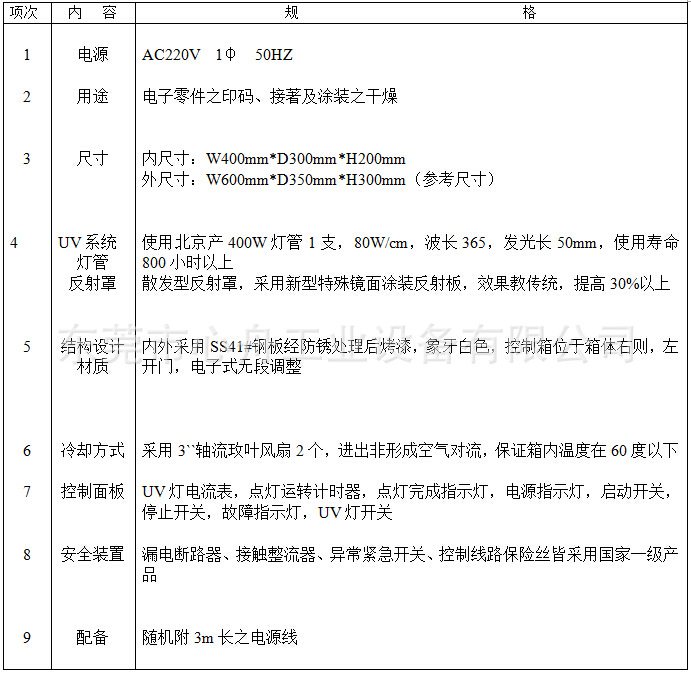Click the line starting '使用北京产 400W 灯管'
The width and height of the screenshot is (691, 673).
(x=411, y=242)
